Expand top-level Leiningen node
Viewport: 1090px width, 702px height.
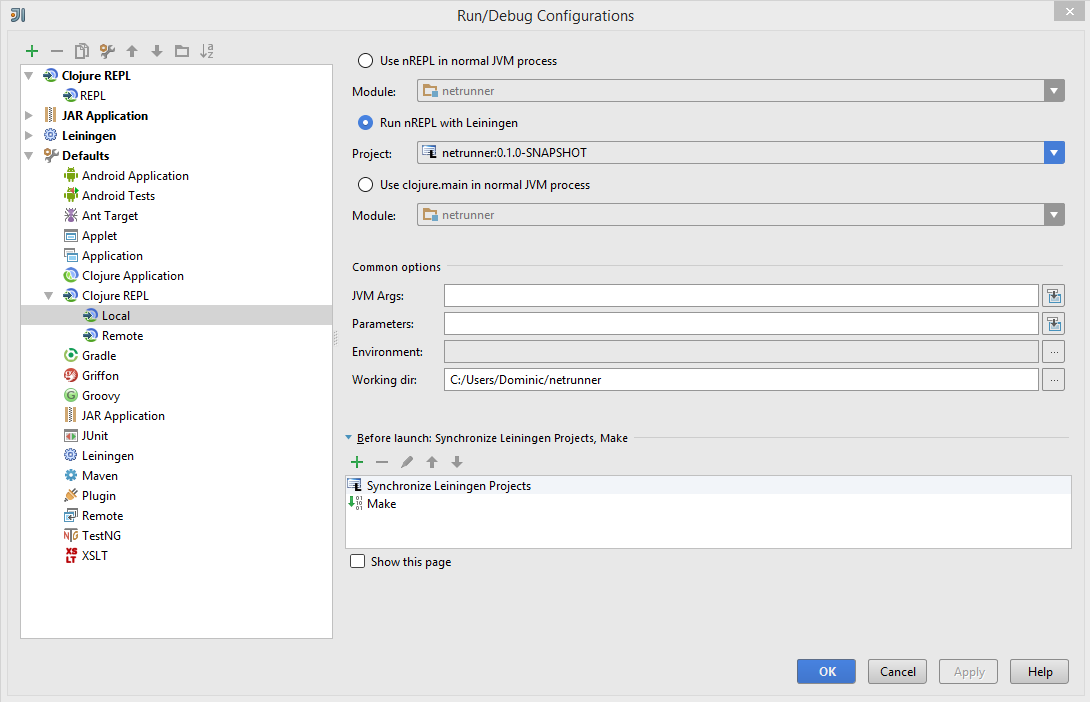[29, 136]
